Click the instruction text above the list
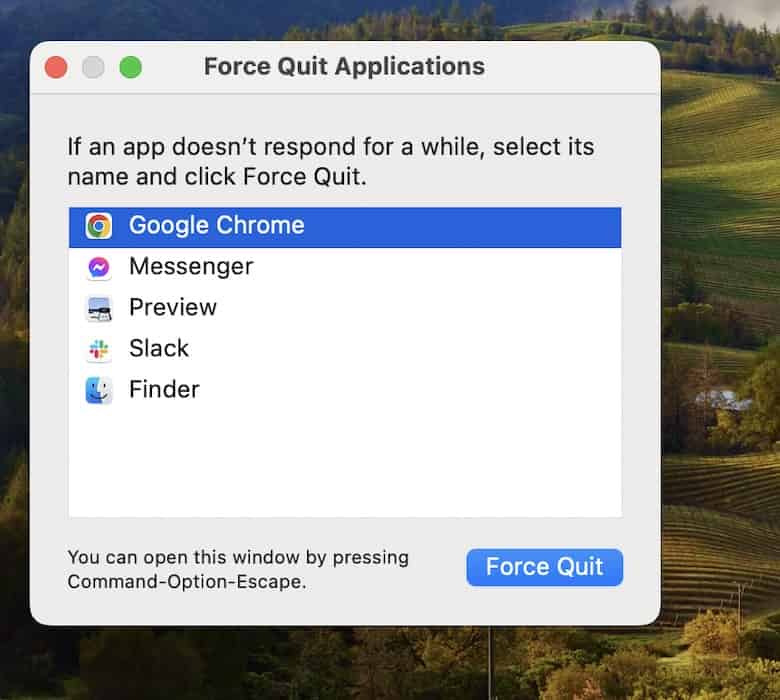 click(x=330, y=161)
